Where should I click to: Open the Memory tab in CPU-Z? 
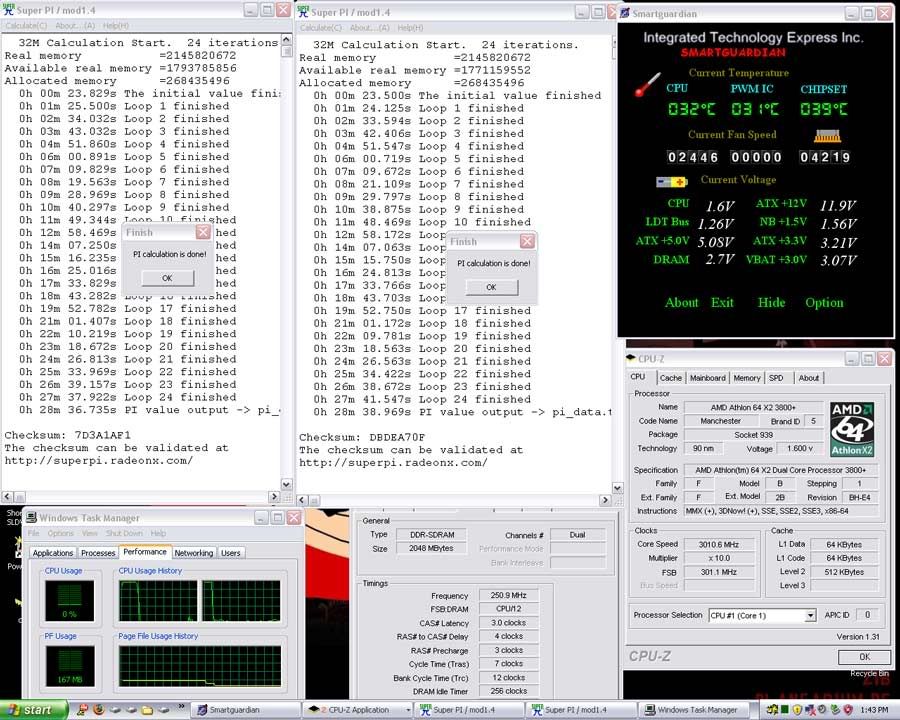point(747,378)
